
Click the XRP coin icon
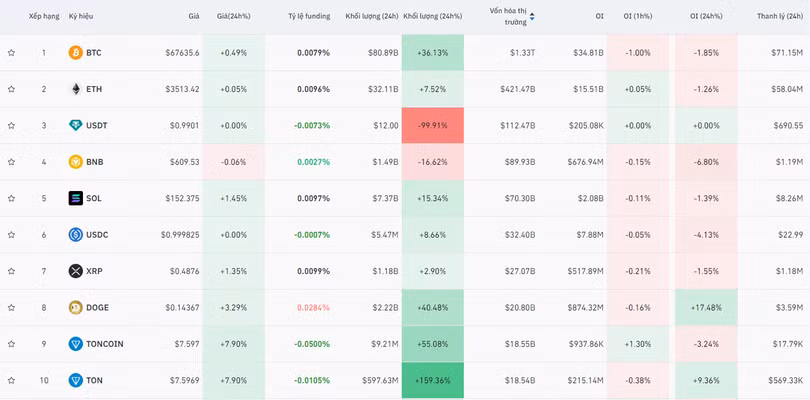click(x=75, y=271)
